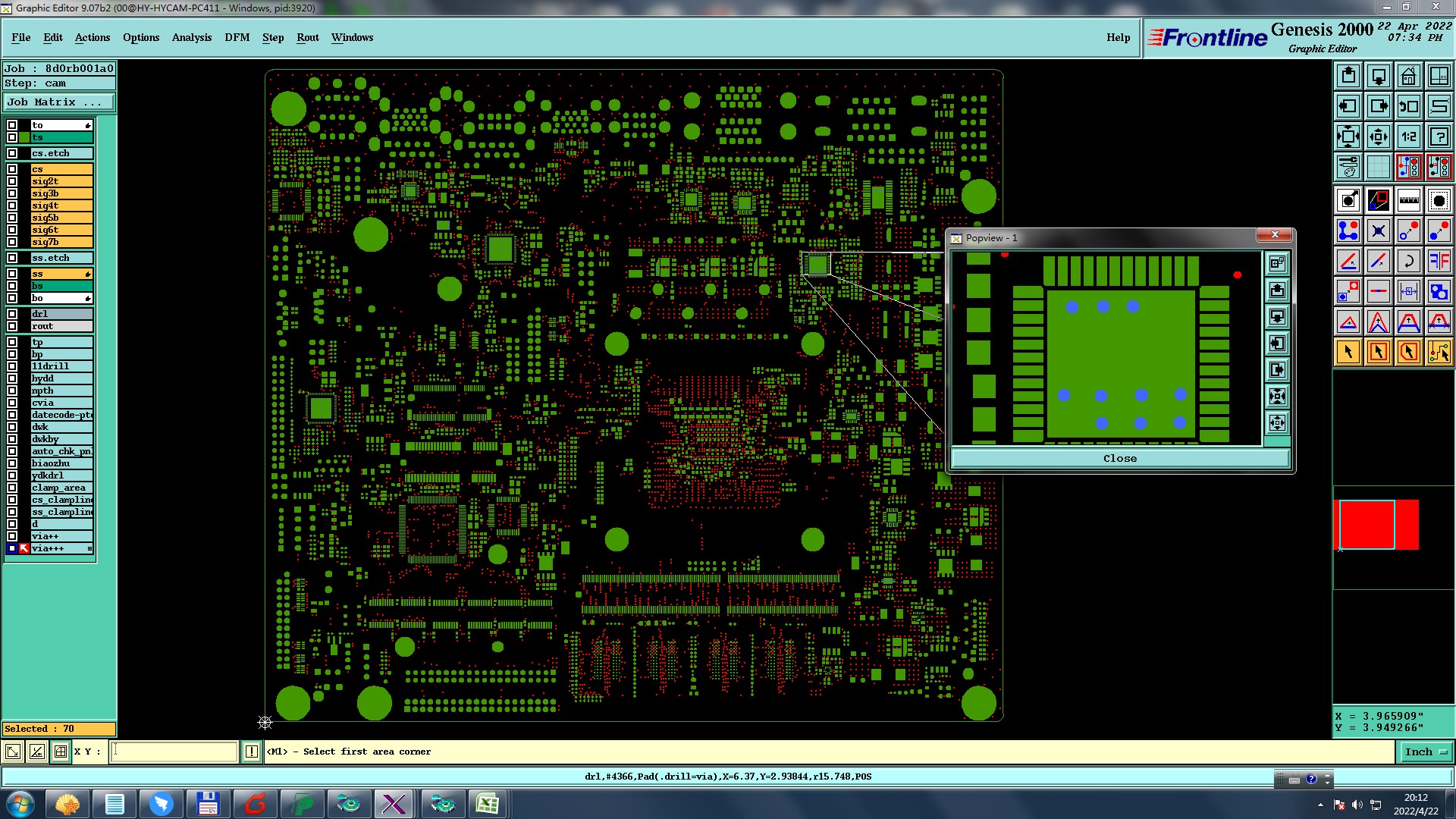Click the rotate feature arrow icon
The height and width of the screenshot is (819, 1456).
coord(1408,261)
